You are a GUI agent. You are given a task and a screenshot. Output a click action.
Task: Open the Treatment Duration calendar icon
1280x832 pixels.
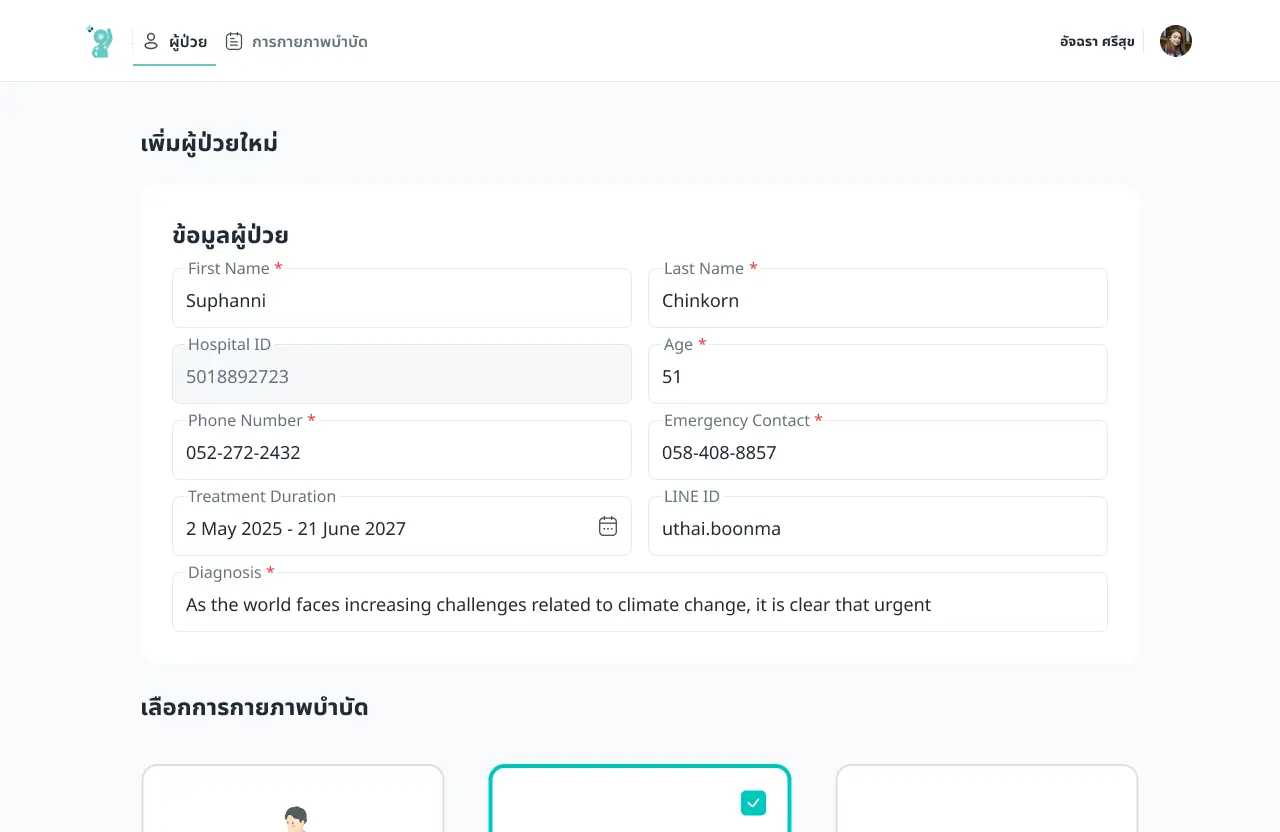pyautogui.click(x=608, y=526)
